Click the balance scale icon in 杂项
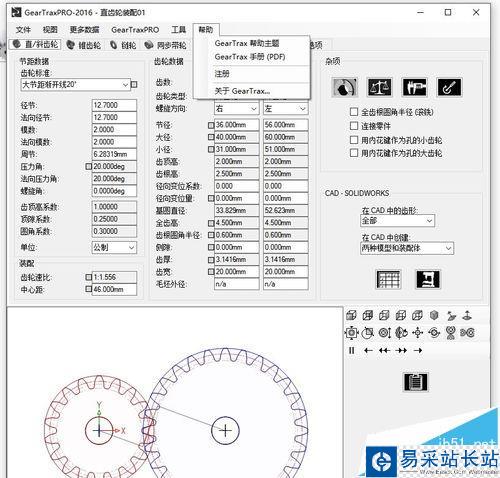500x478 pixels. [379, 87]
